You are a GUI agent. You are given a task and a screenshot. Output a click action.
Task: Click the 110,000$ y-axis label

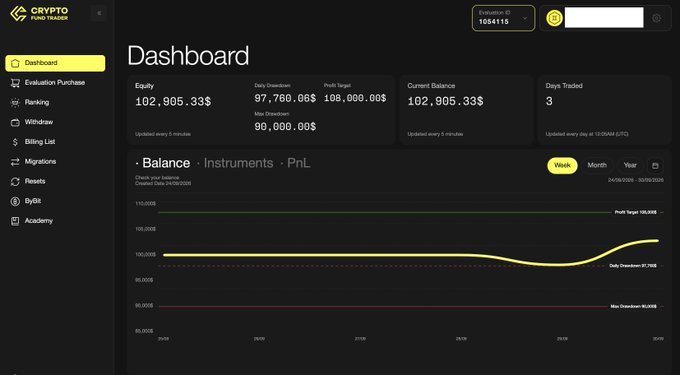[146, 204]
